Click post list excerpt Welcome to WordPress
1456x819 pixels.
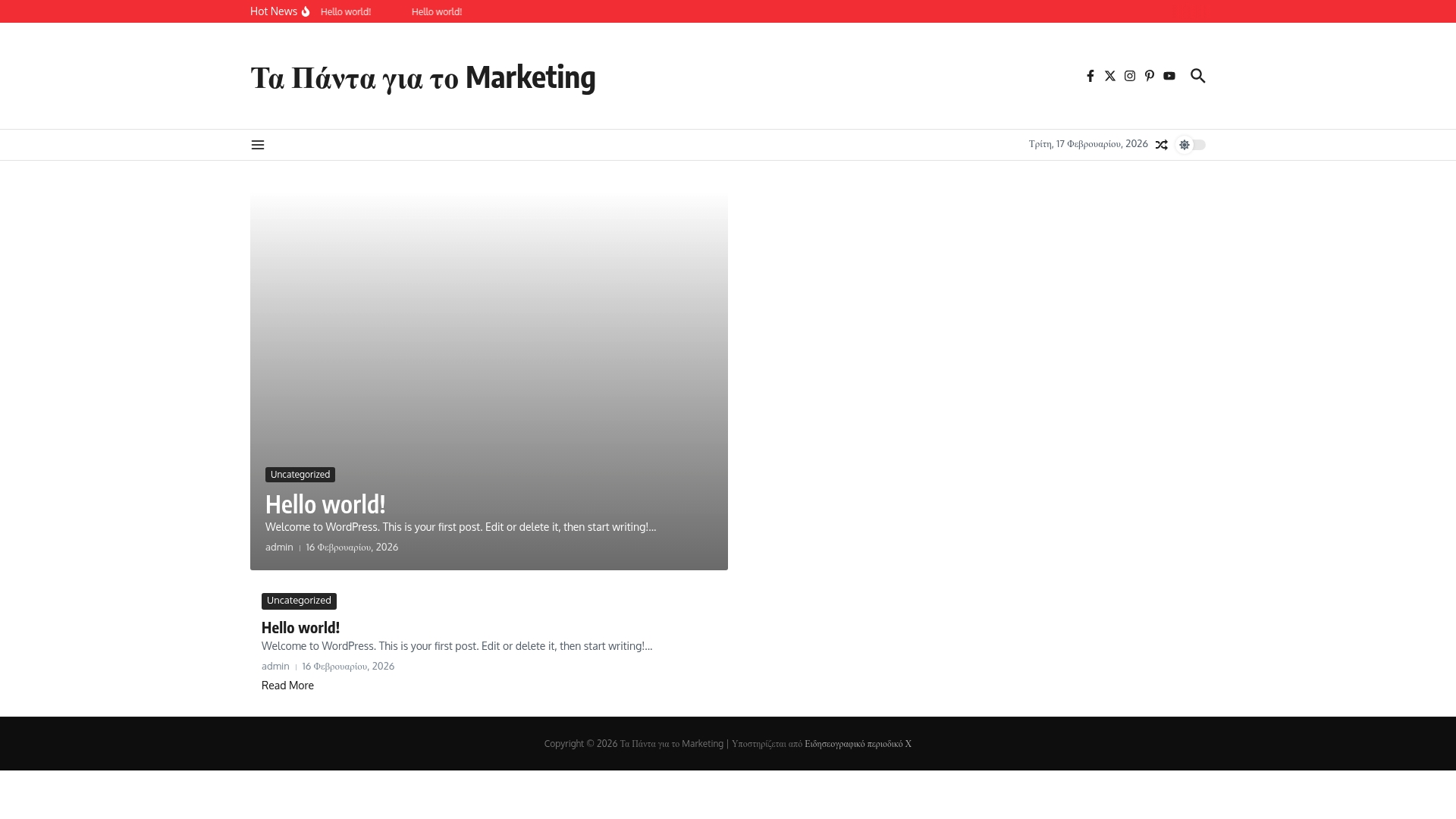(x=457, y=646)
